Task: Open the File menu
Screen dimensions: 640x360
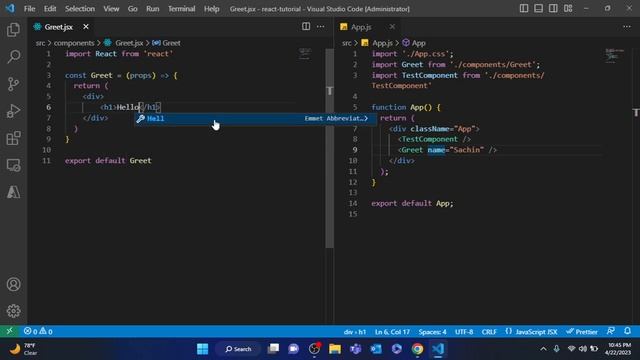Action: (29, 9)
